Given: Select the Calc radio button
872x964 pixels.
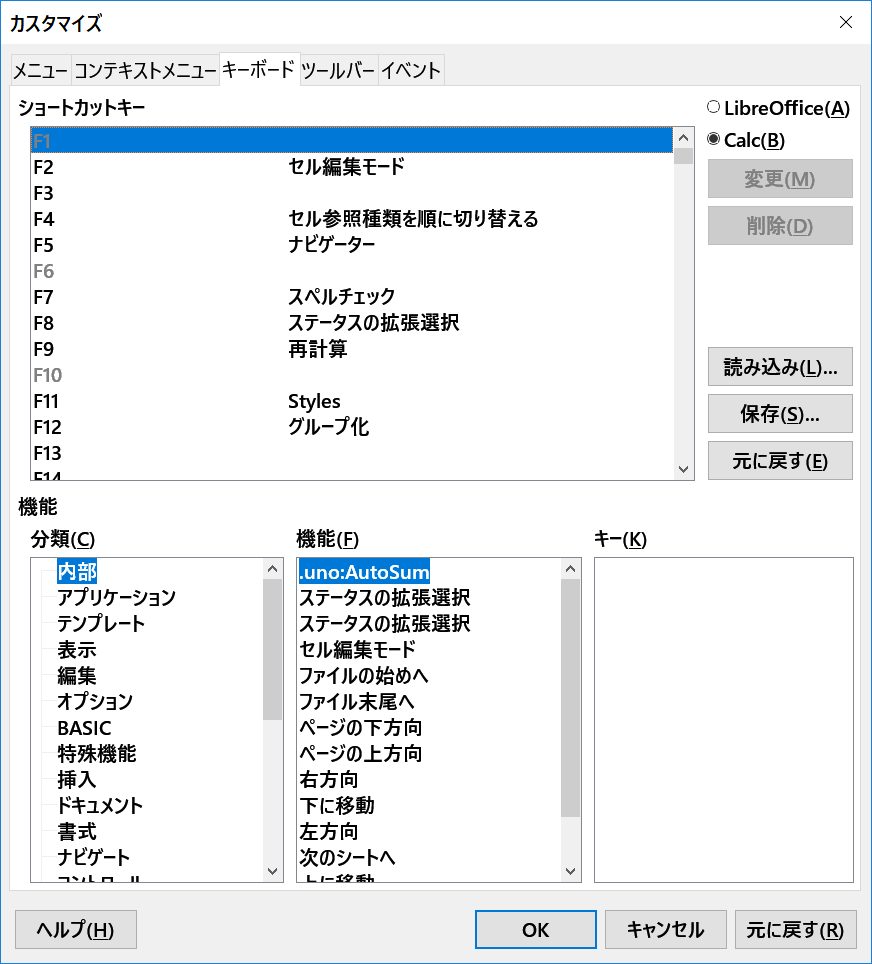Looking at the screenshot, I should (713, 140).
